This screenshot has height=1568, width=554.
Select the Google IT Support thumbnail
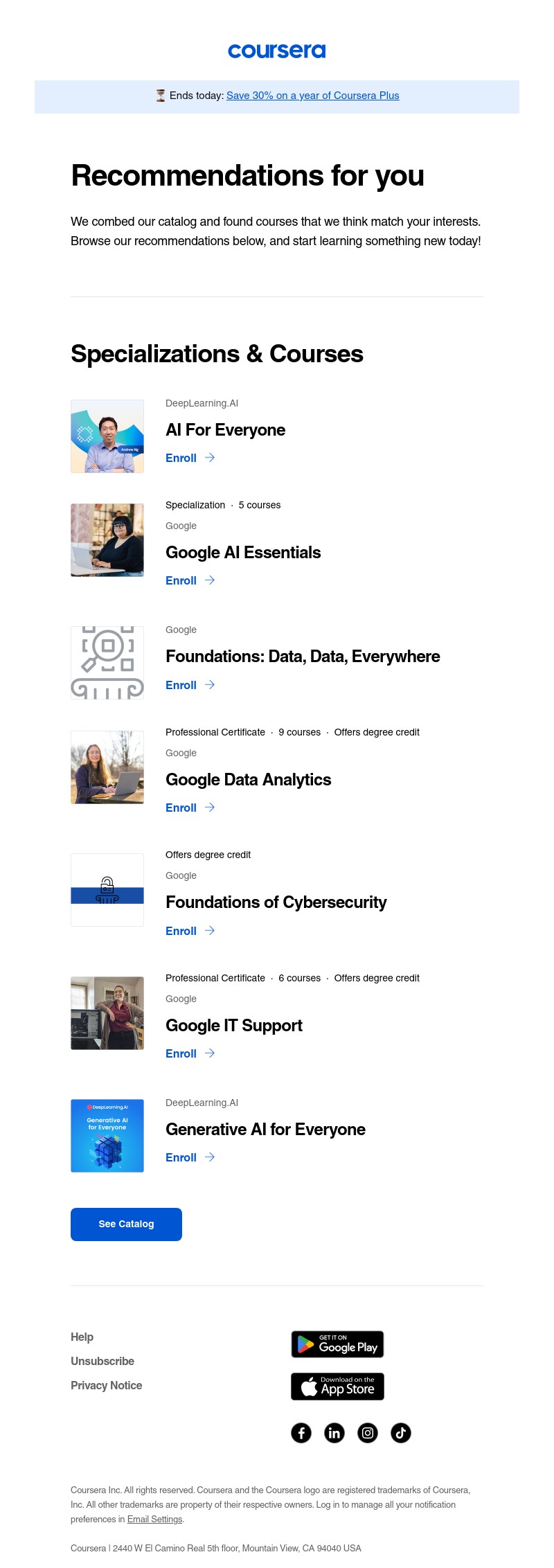107,1013
